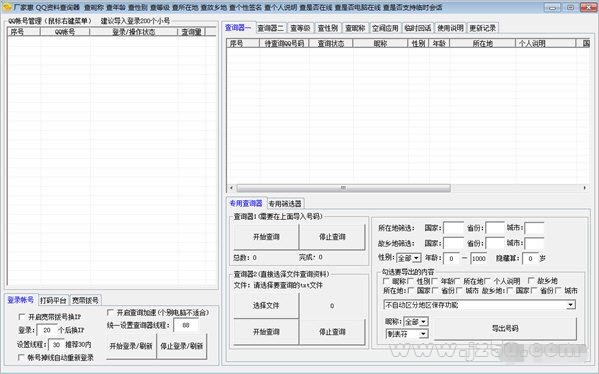Check 年龄 in export content options
Viewport: 599px width, 374px height.
click(434, 281)
